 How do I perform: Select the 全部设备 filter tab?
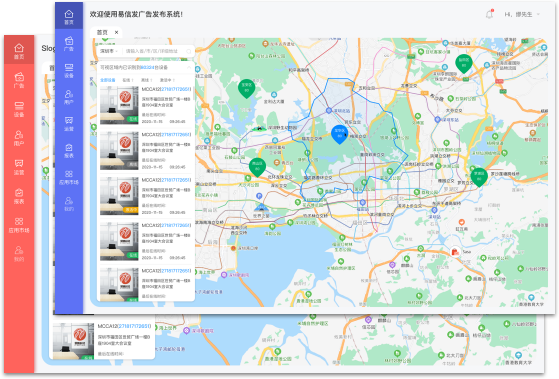pos(108,80)
